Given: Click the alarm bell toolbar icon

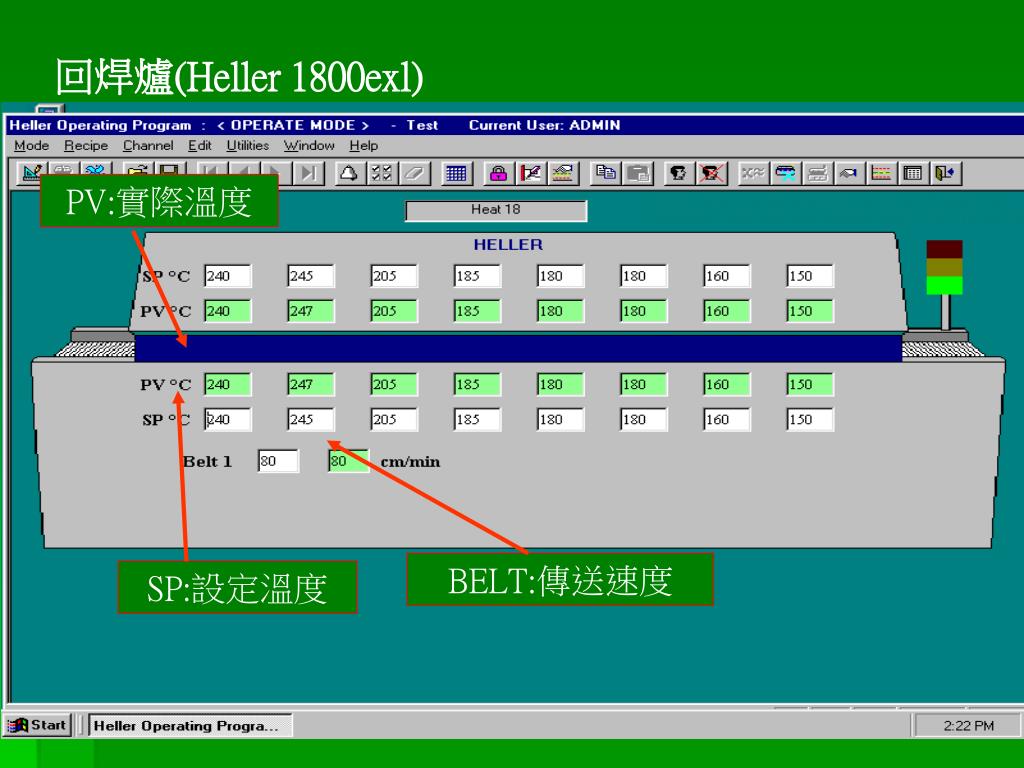Looking at the screenshot, I should point(349,173).
